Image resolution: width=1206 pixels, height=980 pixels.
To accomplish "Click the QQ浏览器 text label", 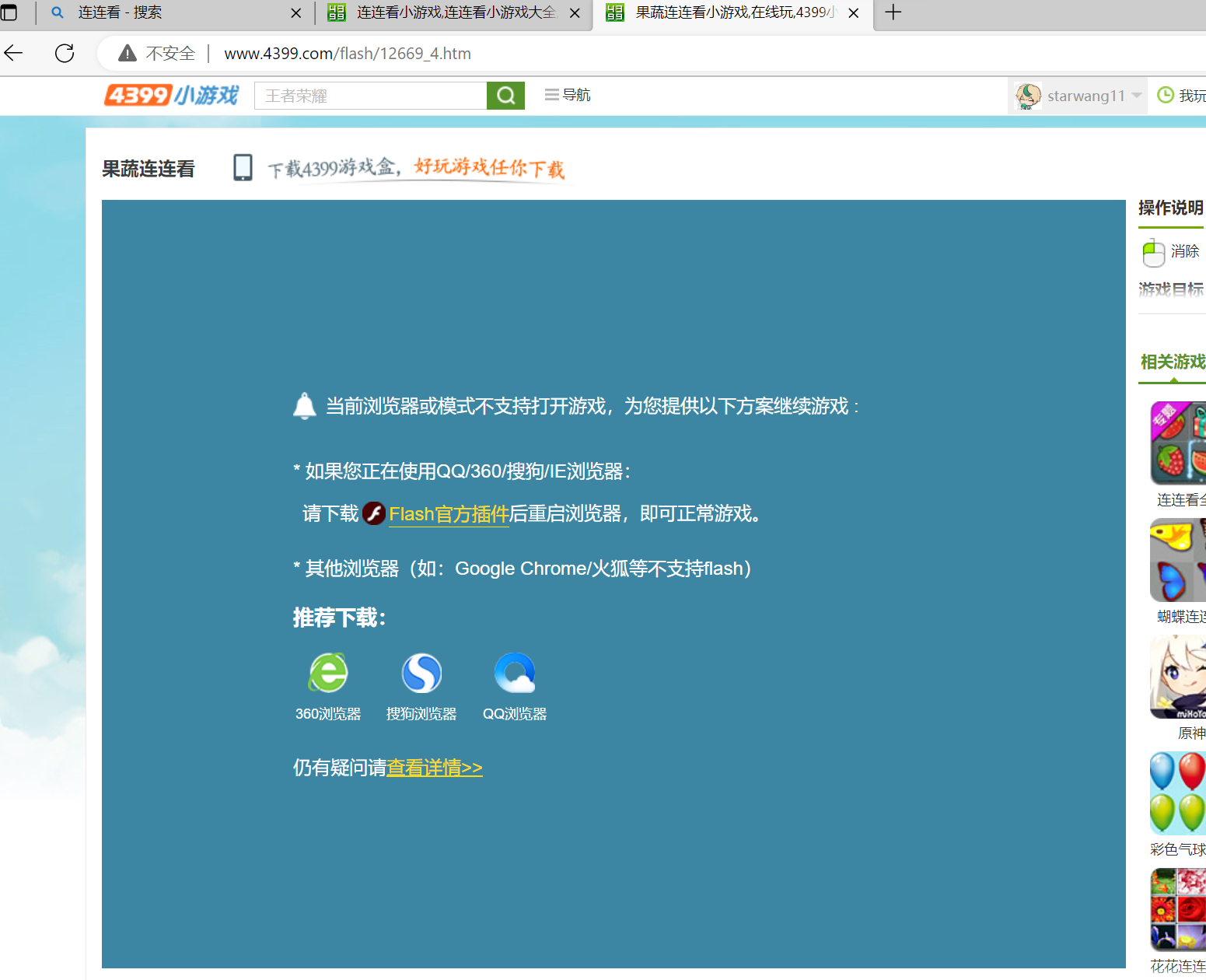I will click(515, 714).
